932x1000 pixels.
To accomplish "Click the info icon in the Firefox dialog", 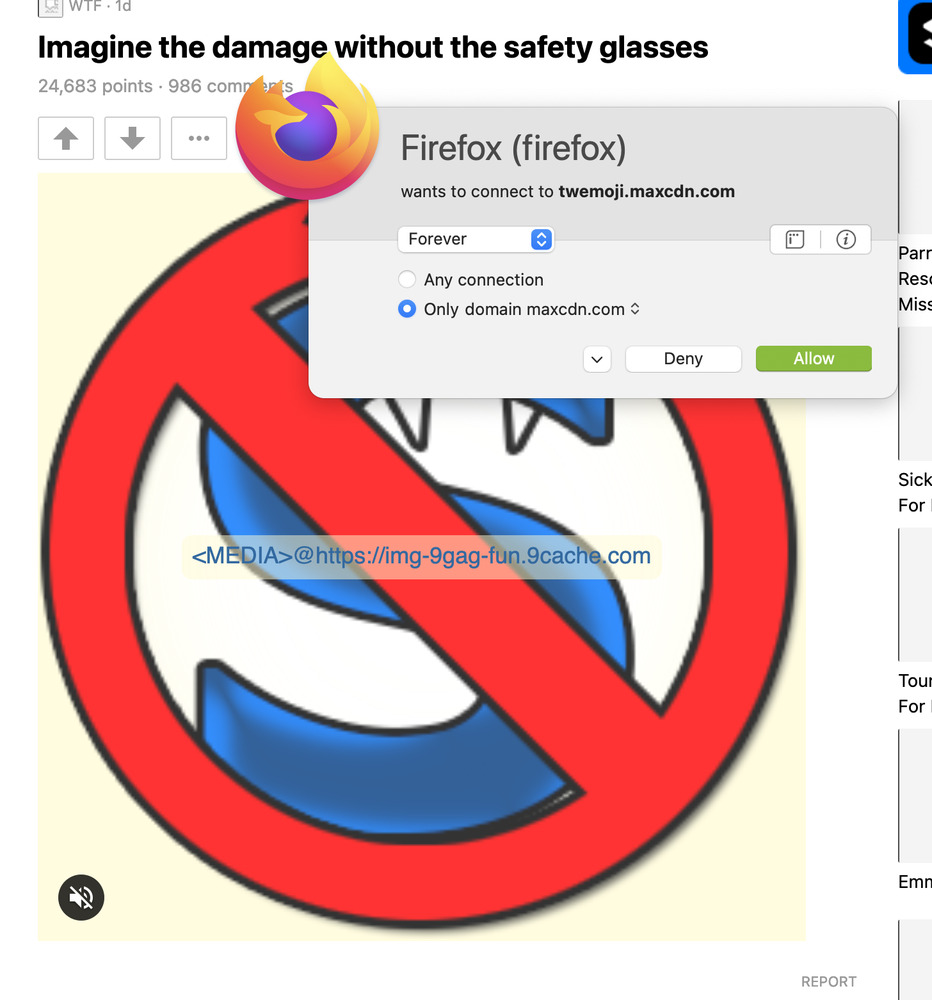I will 846,240.
